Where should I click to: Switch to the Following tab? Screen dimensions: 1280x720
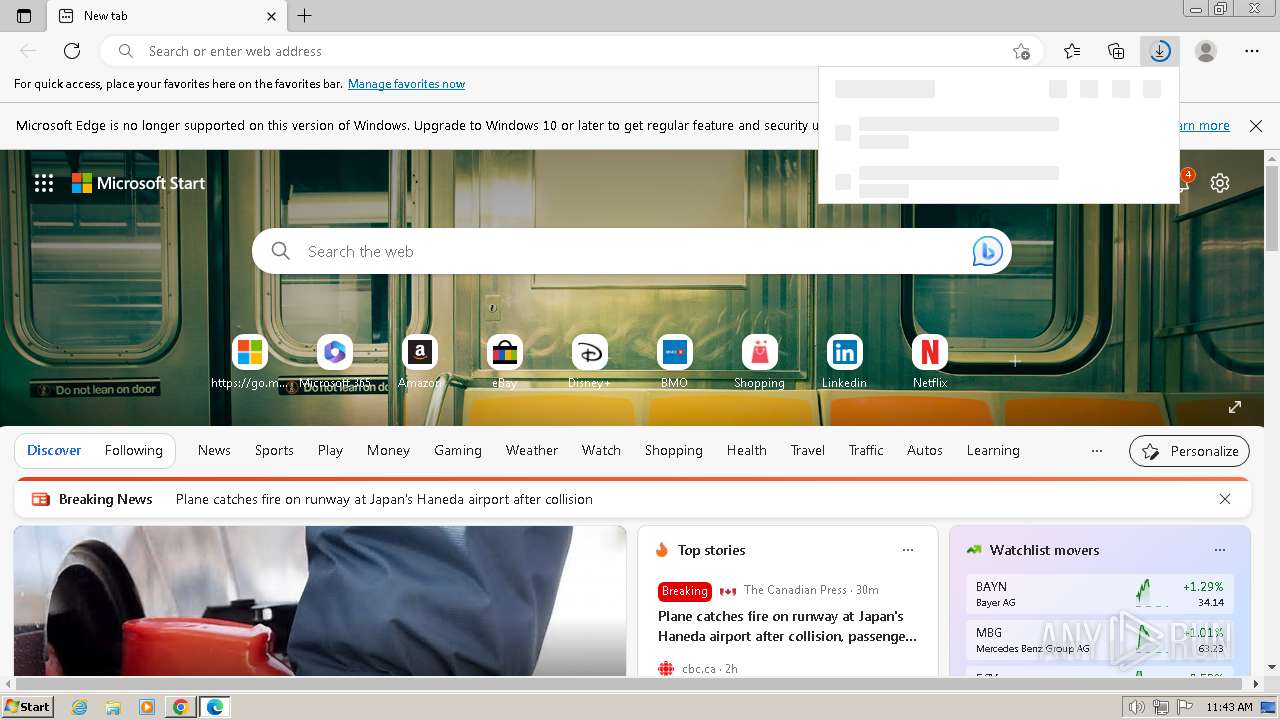[134, 450]
